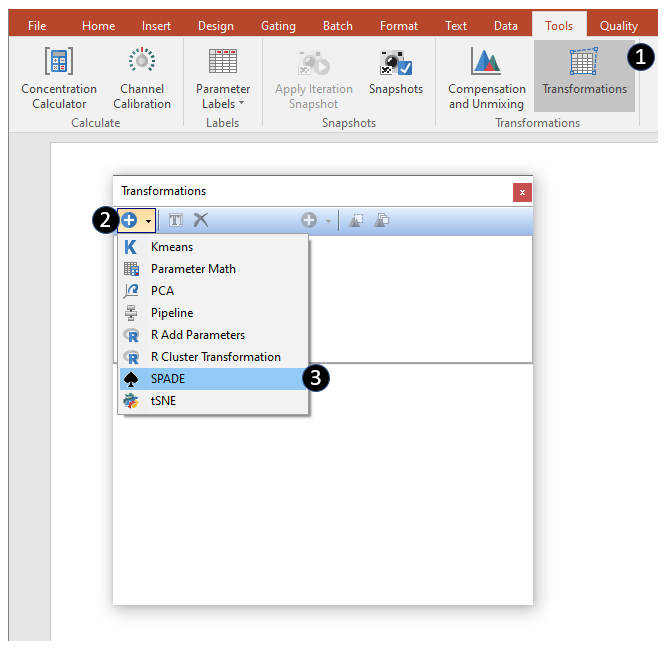The width and height of the screenshot is (669, 652).
Task: Choose R Cluster Transformation entry
Action: pyautogui.click(x=215, y=357)
